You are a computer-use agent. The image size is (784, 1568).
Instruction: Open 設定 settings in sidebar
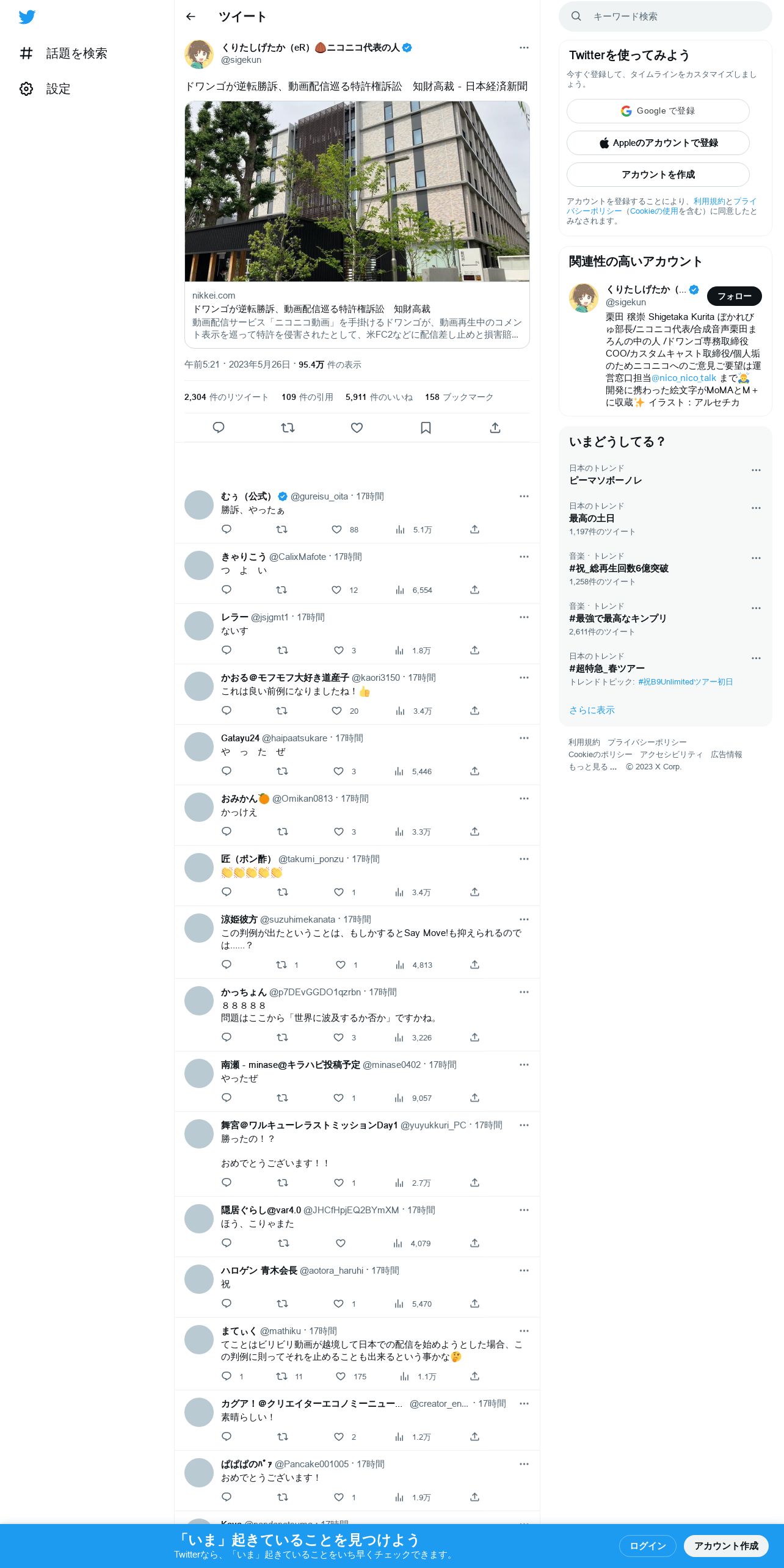tap(45, 89)
